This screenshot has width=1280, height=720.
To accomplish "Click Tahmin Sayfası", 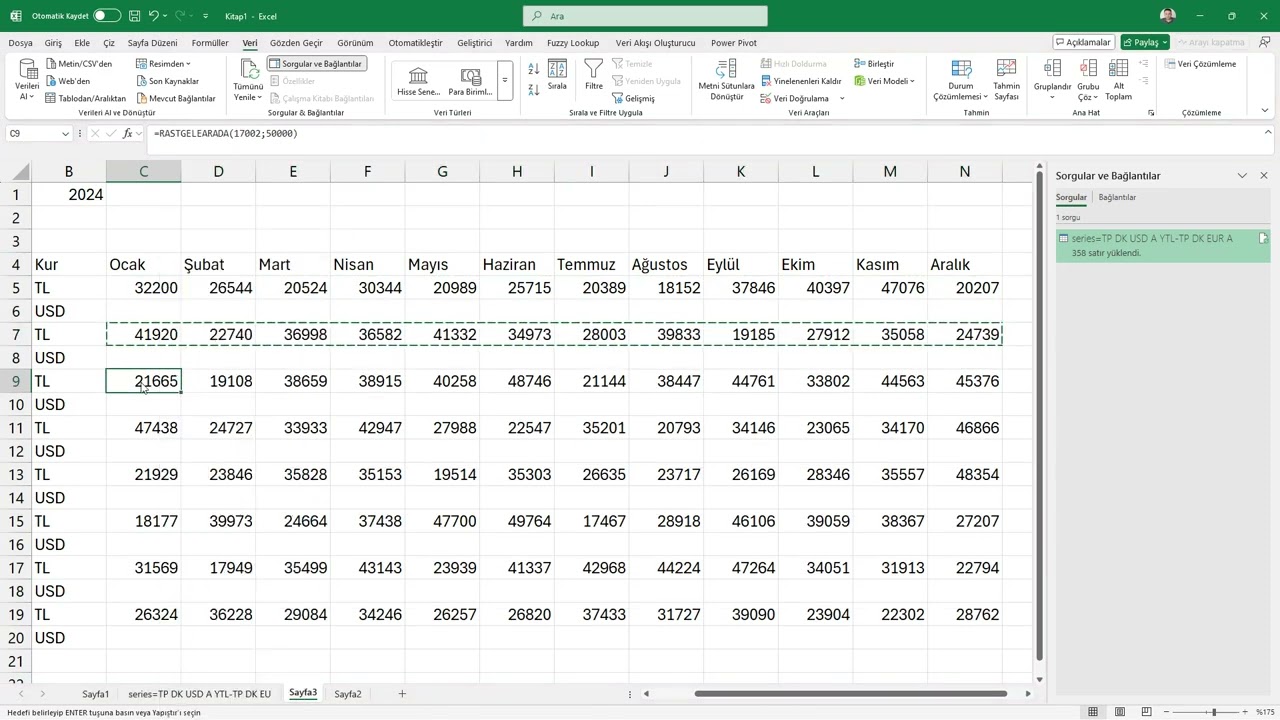I will coord(1006,81).
